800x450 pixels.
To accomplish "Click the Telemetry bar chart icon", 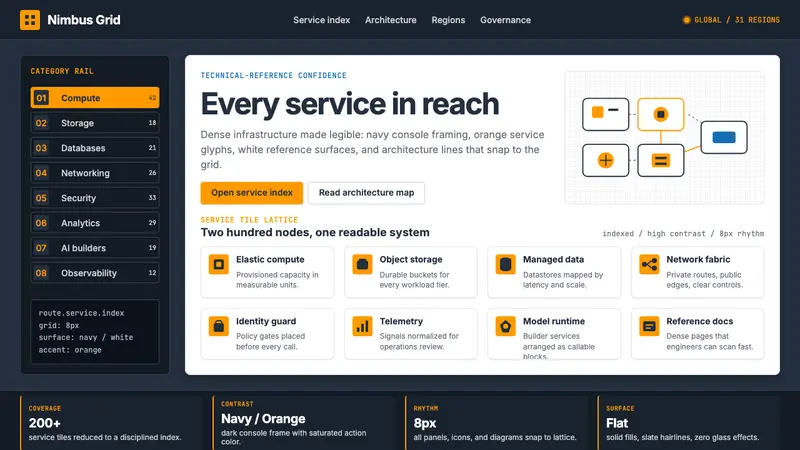I will [x=362, y=326].
